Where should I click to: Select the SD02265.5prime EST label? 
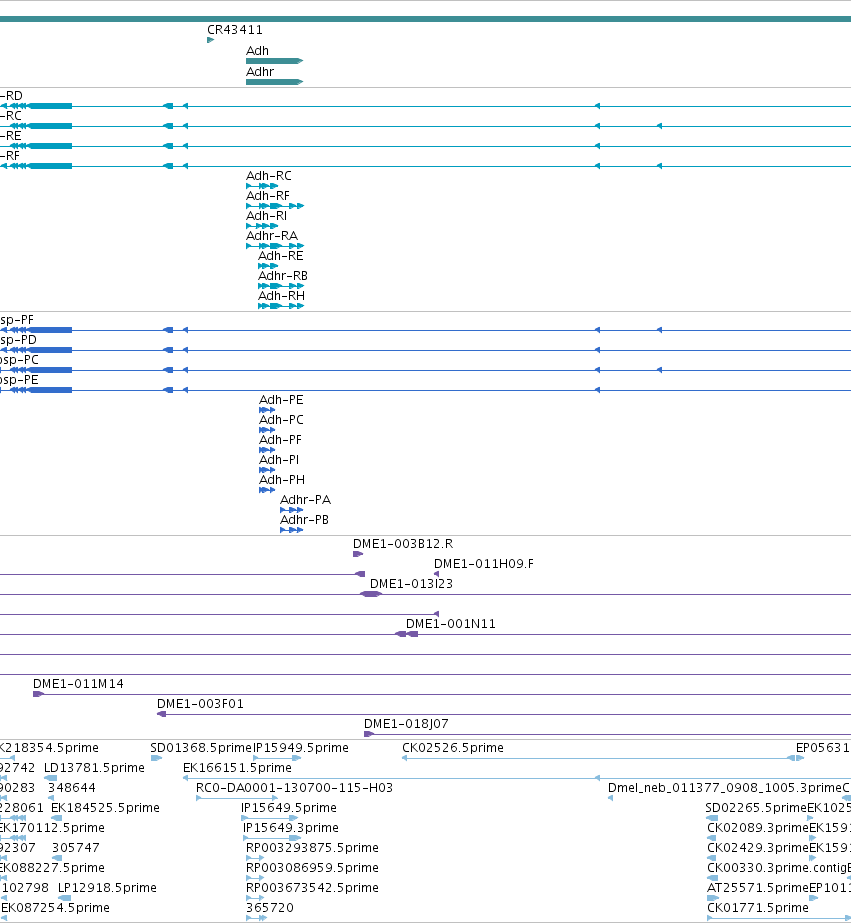tap(756, 808)
